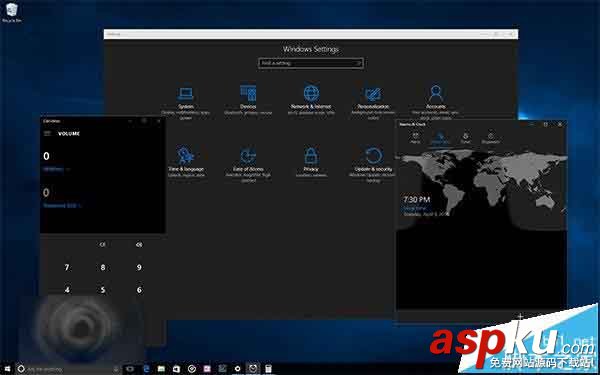
Task: Switch to the Timer tab
Action: (x=466, y=138)
